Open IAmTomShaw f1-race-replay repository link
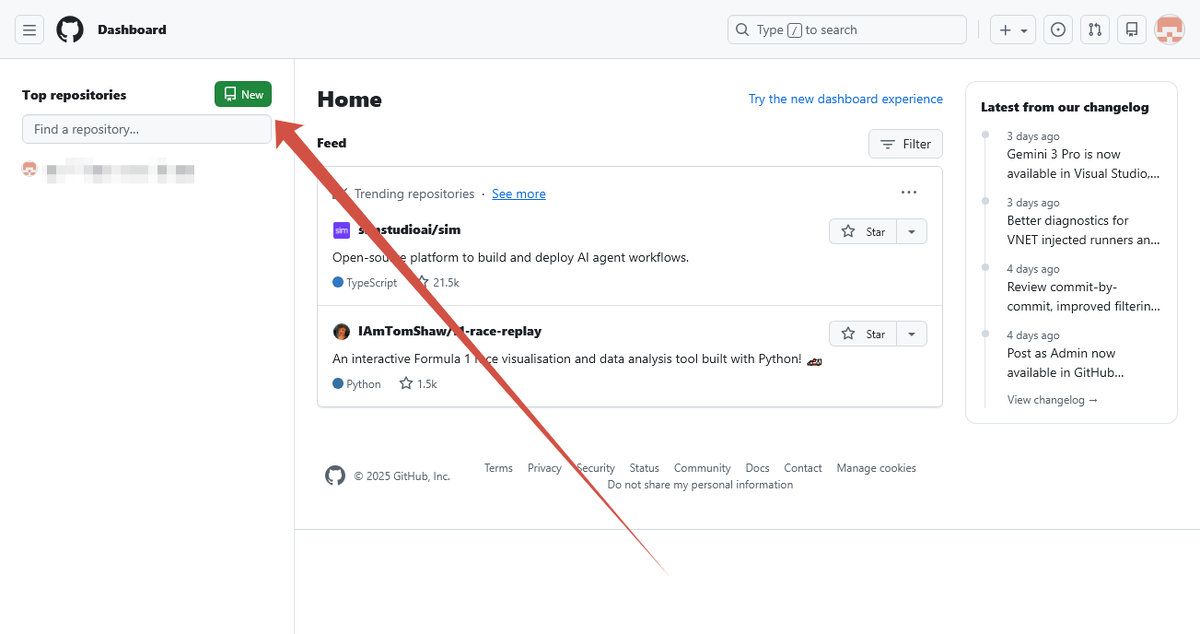This screenshot has width=1200, height=634. pos(450,332)
